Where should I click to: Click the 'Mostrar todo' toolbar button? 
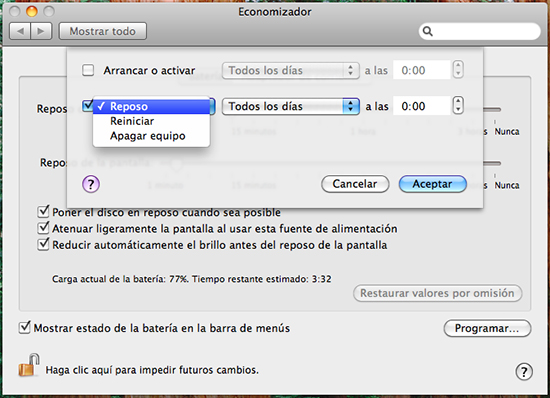click(102, 31)
